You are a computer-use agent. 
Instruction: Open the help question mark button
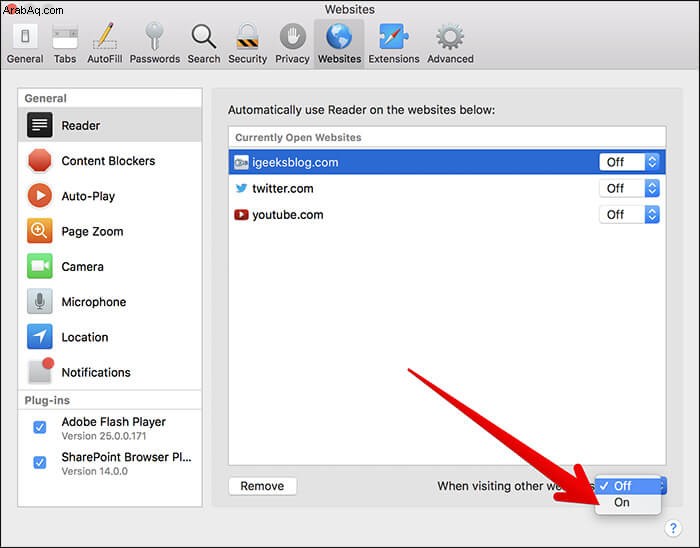[x=673, y=528]
